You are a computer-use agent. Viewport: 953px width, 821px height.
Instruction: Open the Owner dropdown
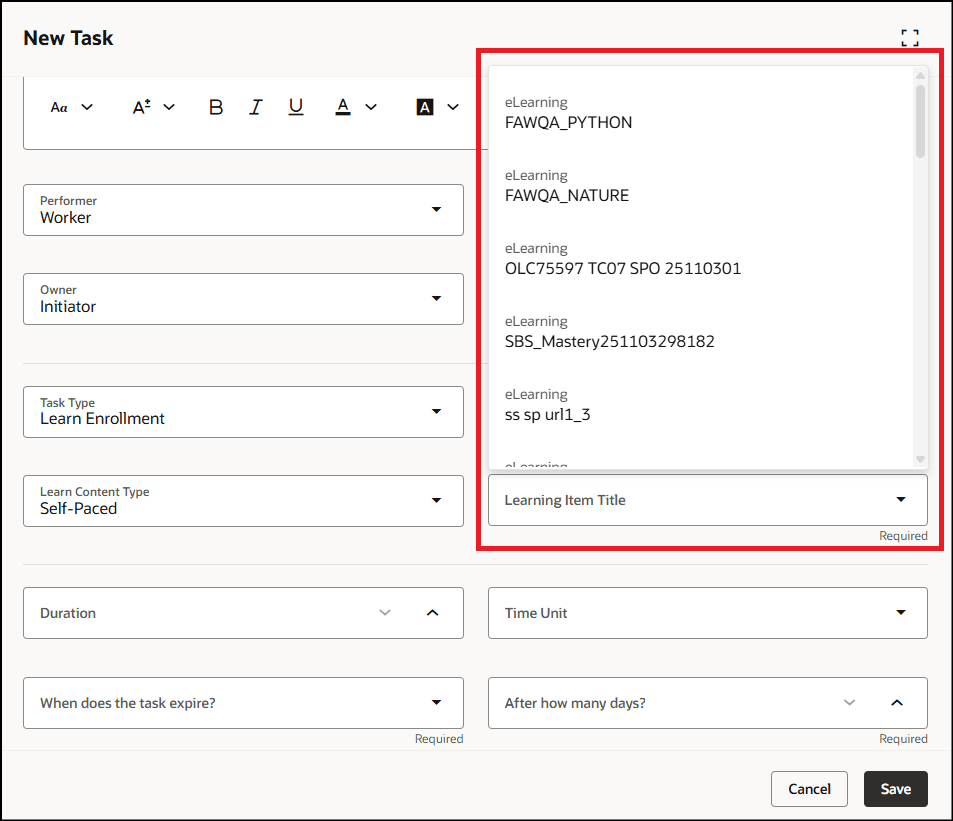point(437,299)
